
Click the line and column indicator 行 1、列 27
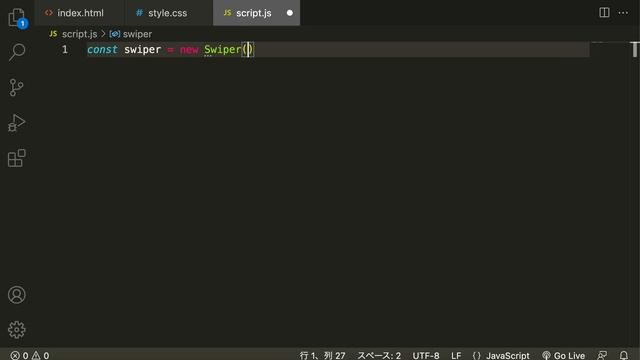(x=322, y=356)
